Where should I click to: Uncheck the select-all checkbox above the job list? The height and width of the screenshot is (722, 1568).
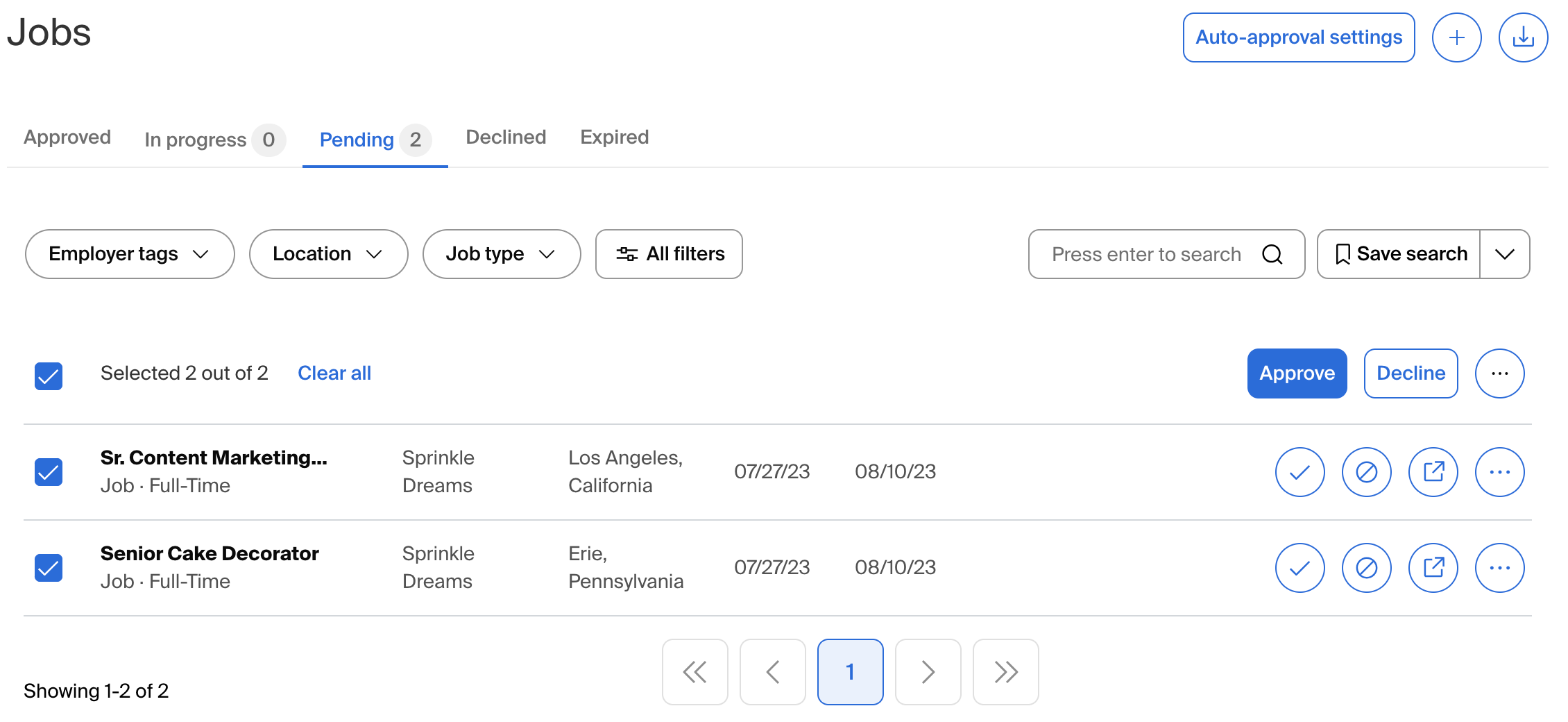(x=49, y=375)
